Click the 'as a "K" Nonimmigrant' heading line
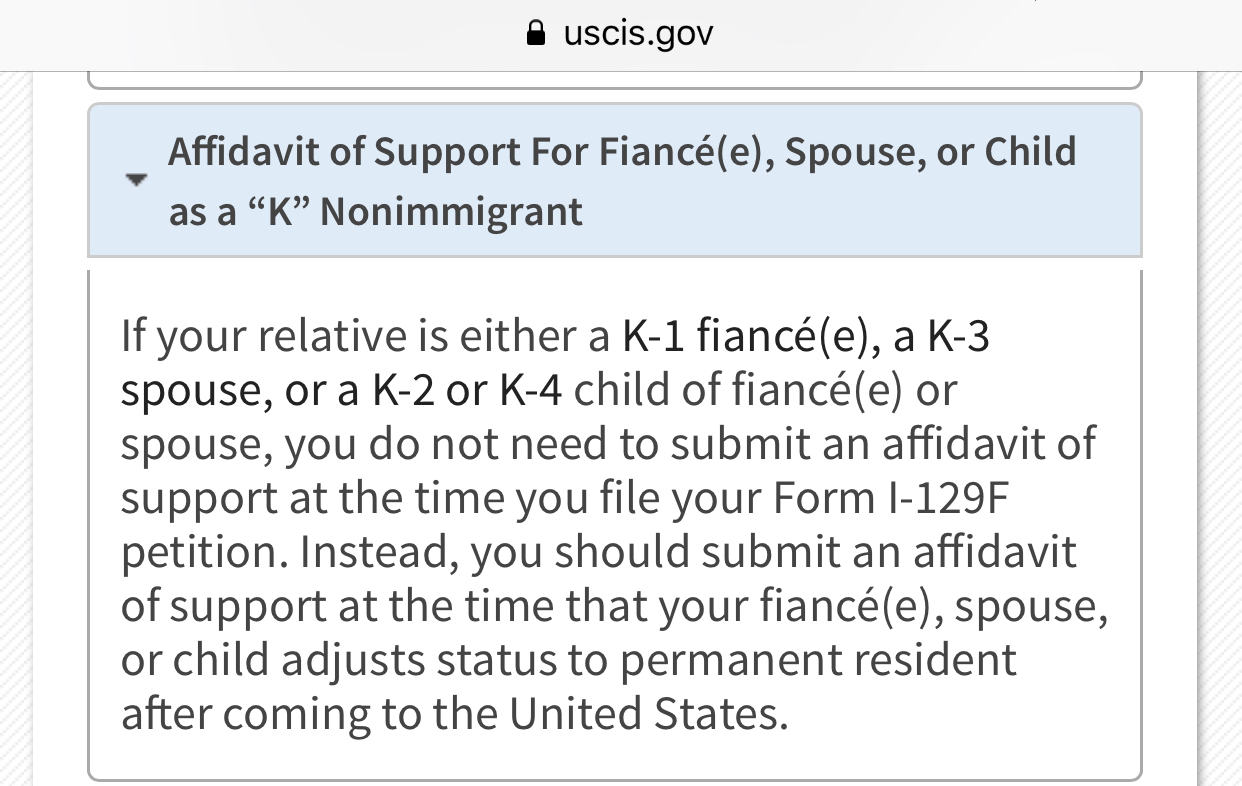The width and height of the screenshot is (1242, 786). 375,212
